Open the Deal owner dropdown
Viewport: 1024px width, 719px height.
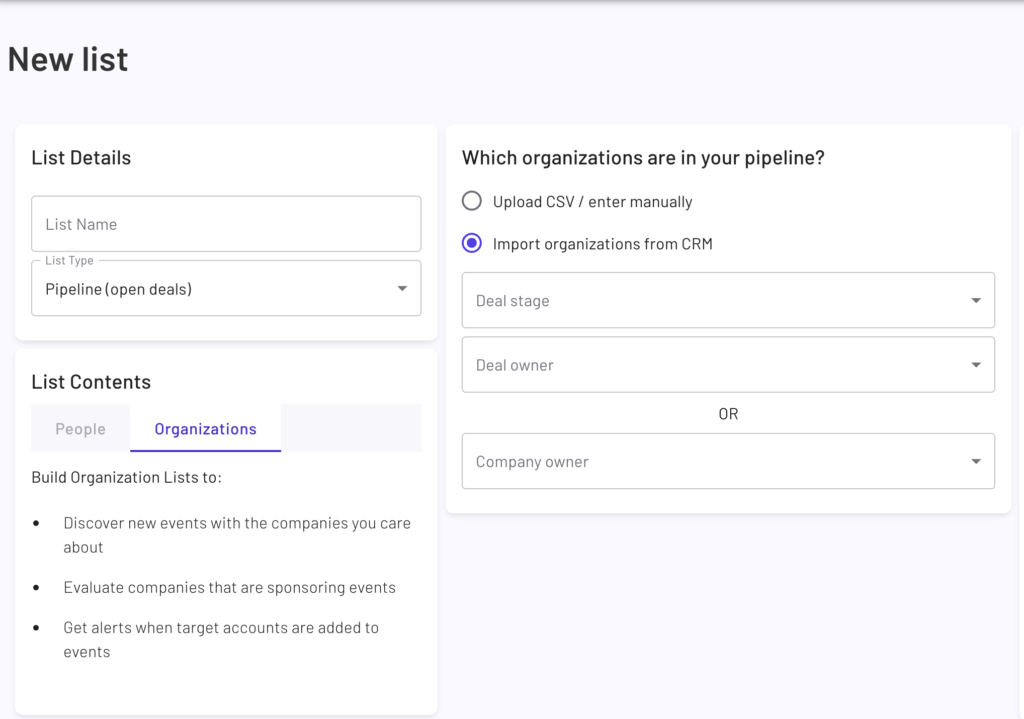[x=728, y=364]
